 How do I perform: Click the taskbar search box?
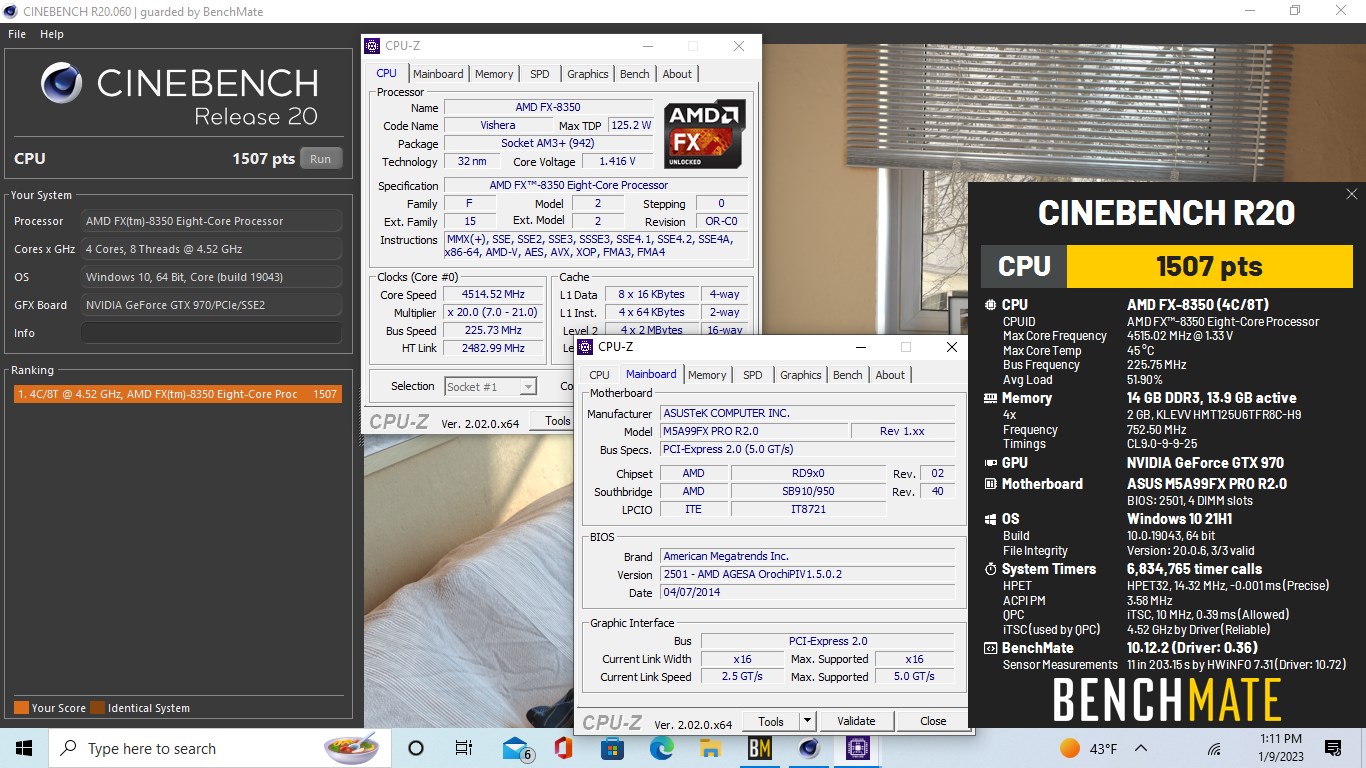218,748
